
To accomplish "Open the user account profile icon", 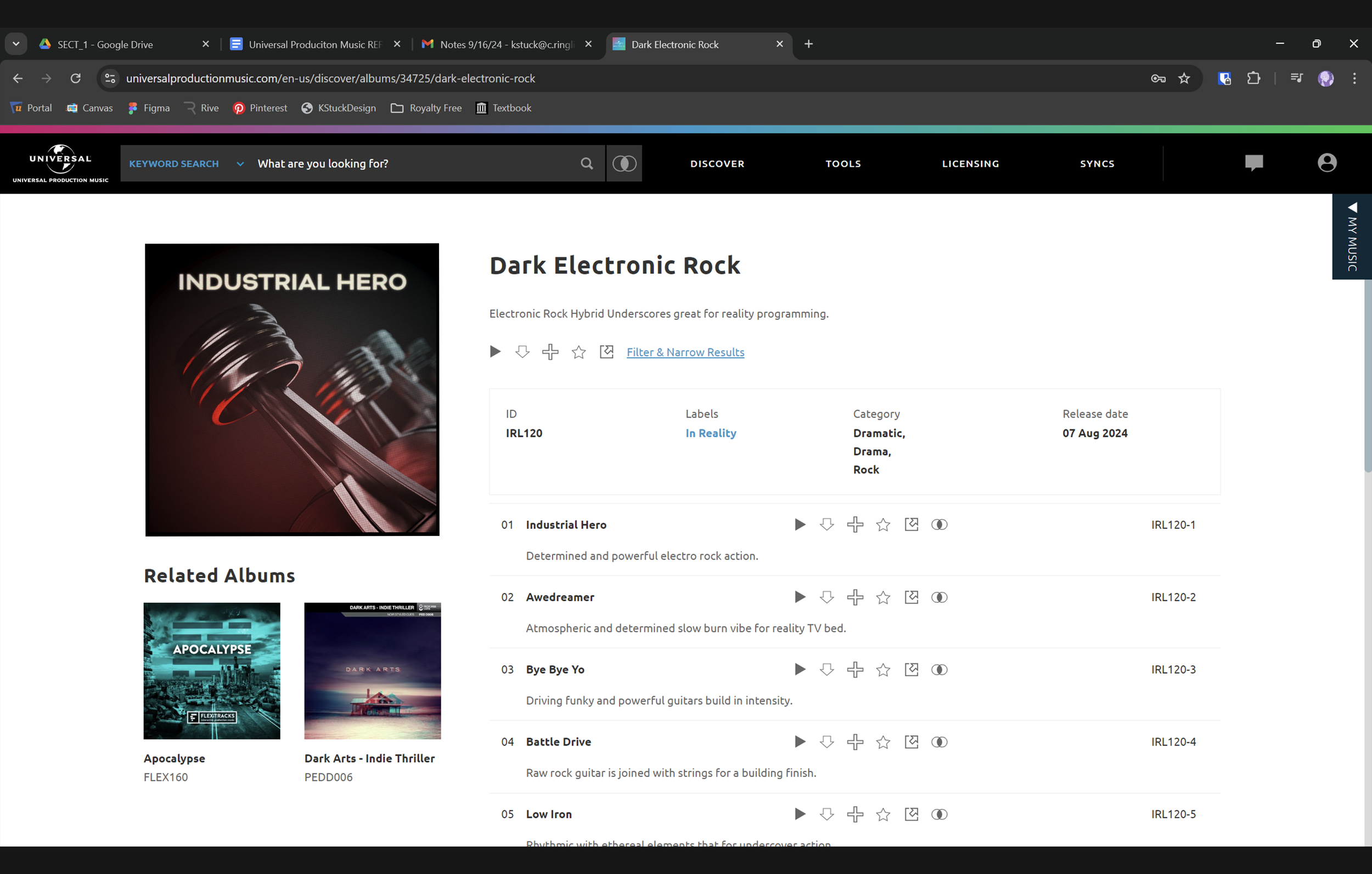I will point(1326,163).
